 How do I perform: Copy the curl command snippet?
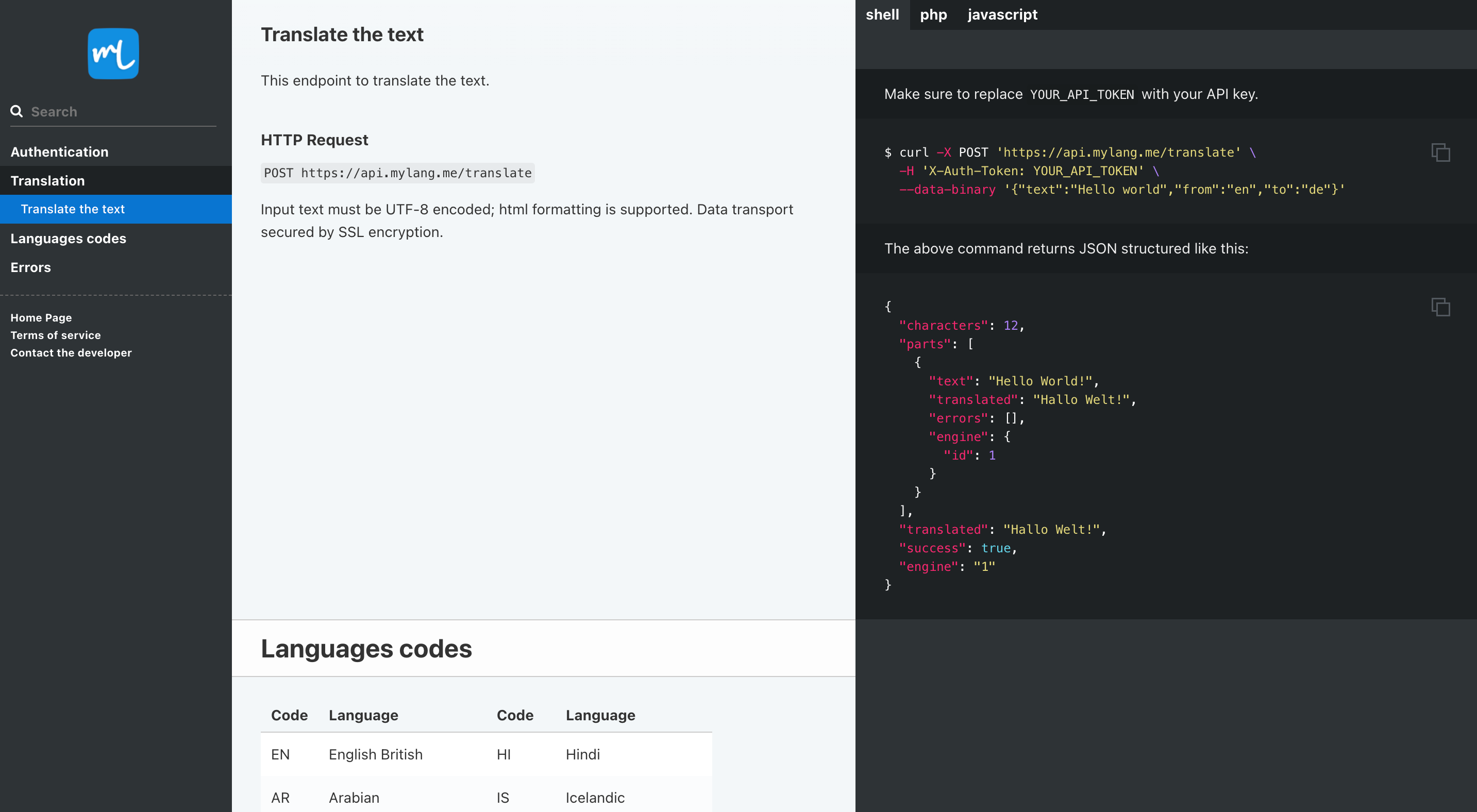coord(1441,152)
